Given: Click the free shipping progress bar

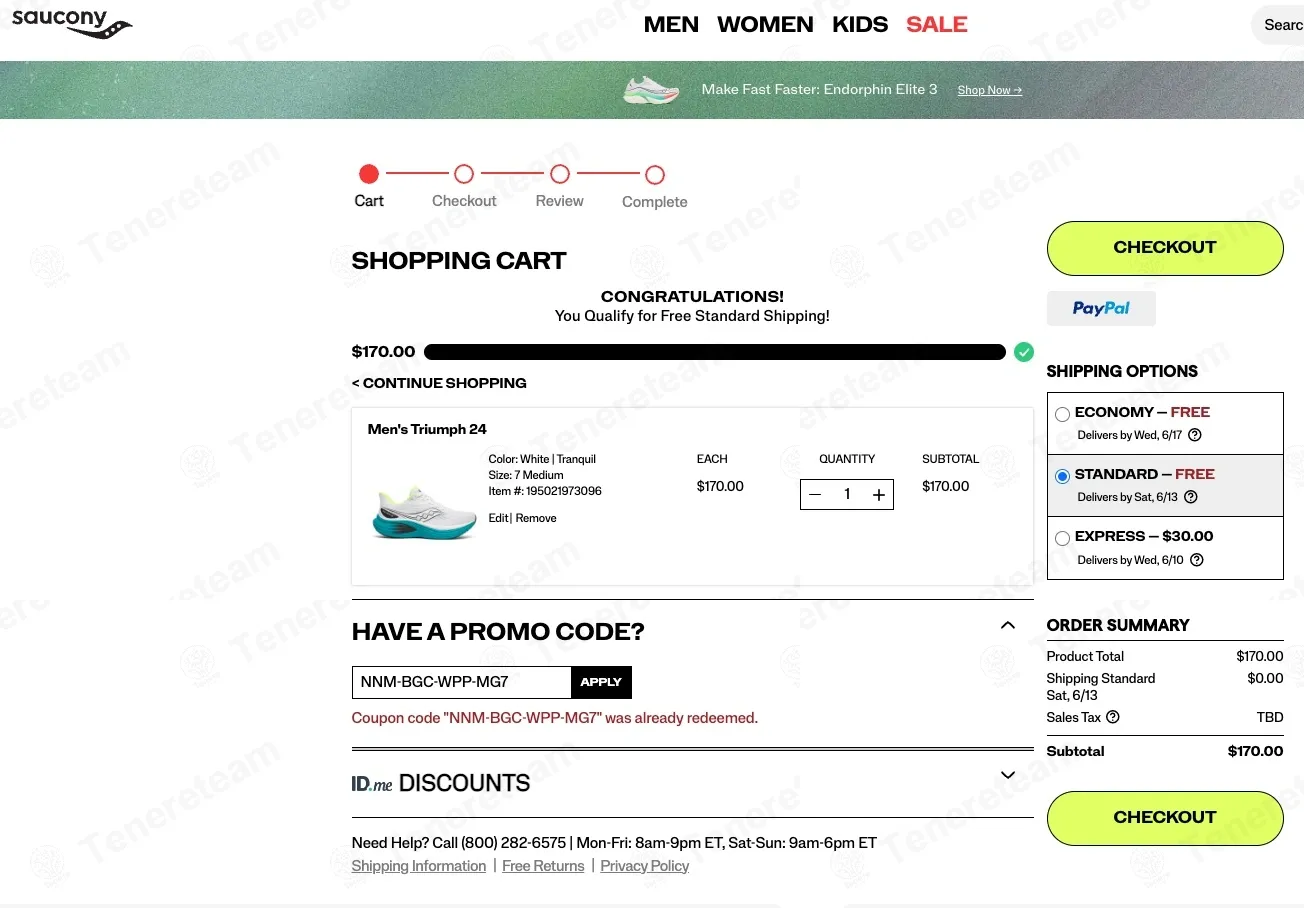Looking at the screenshot, I should [715, 352].
